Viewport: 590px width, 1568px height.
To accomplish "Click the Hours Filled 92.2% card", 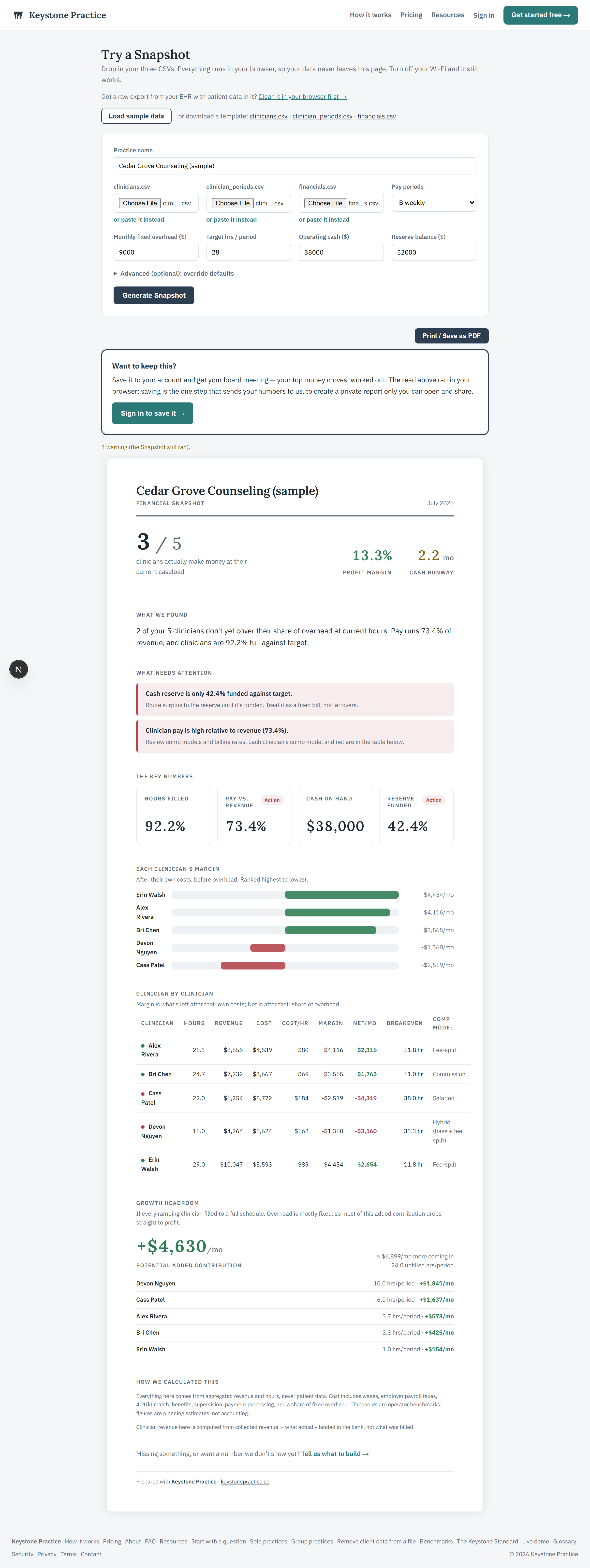I will [x=174, y=816].
